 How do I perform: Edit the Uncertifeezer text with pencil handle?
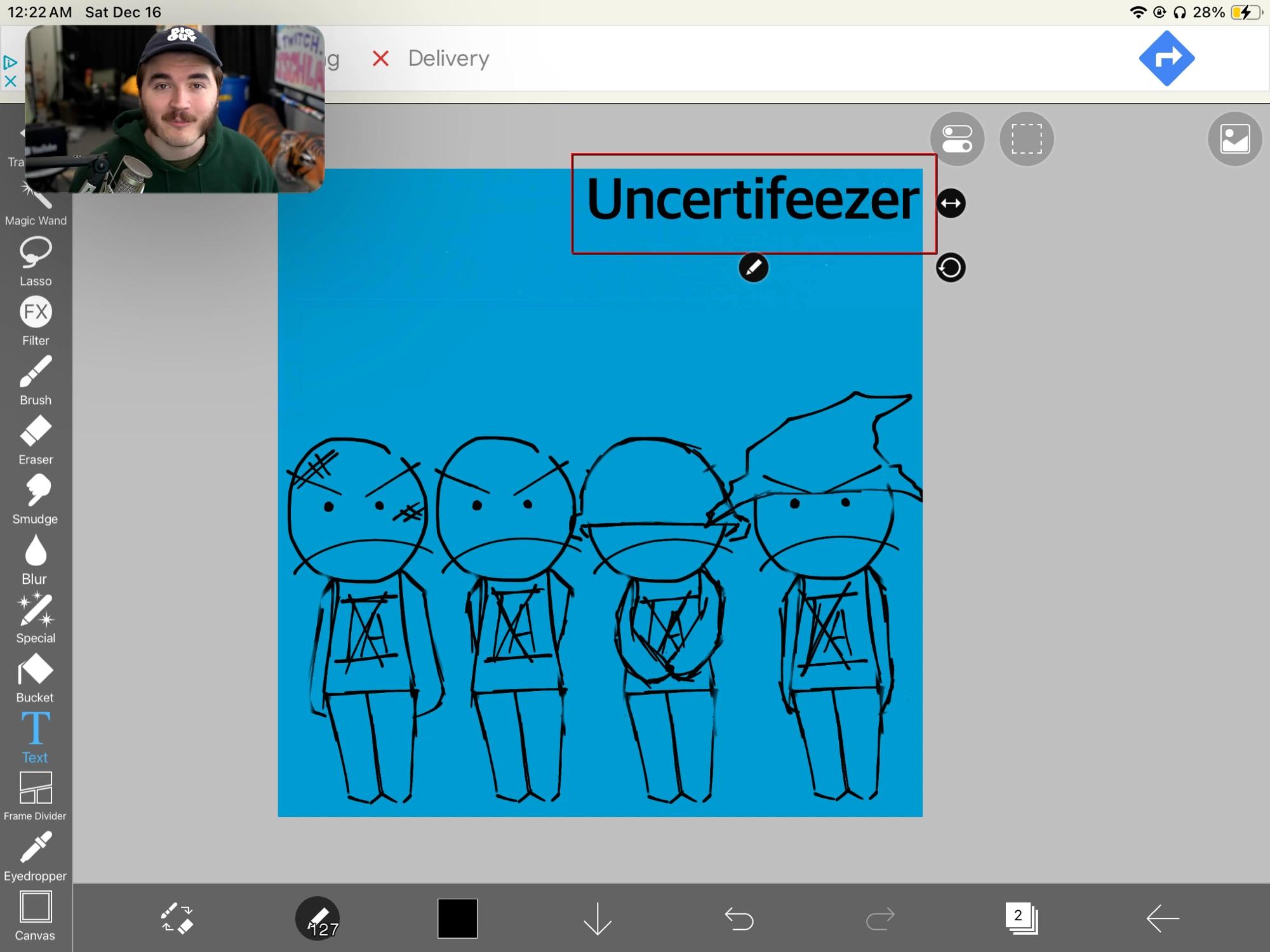753,268
